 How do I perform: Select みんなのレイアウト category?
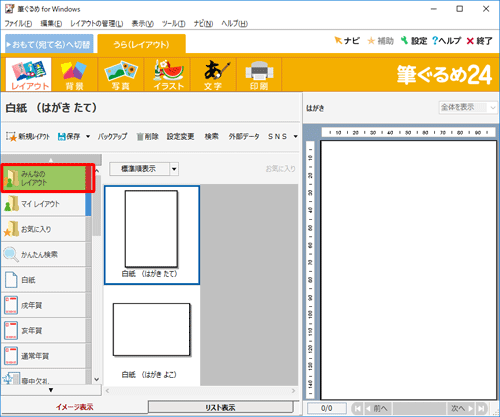(45, 178)
